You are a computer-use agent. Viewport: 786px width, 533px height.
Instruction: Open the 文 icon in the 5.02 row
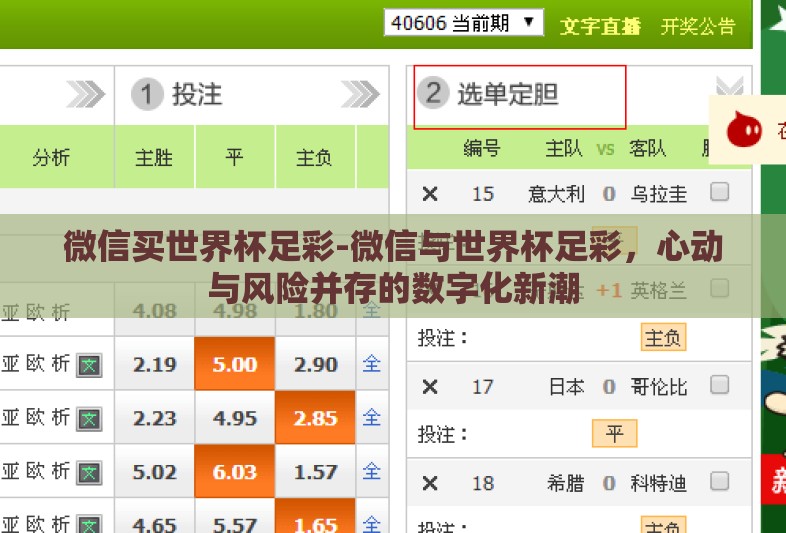[89, 472]
